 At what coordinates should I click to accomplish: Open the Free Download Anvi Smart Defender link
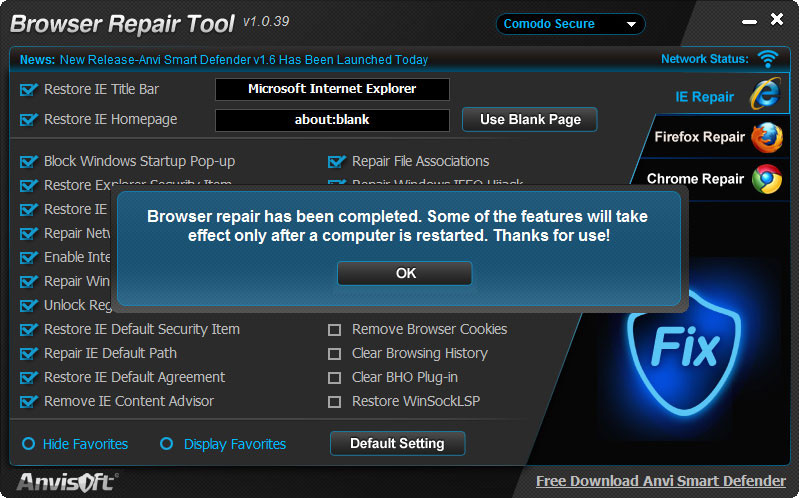(660, 481)
